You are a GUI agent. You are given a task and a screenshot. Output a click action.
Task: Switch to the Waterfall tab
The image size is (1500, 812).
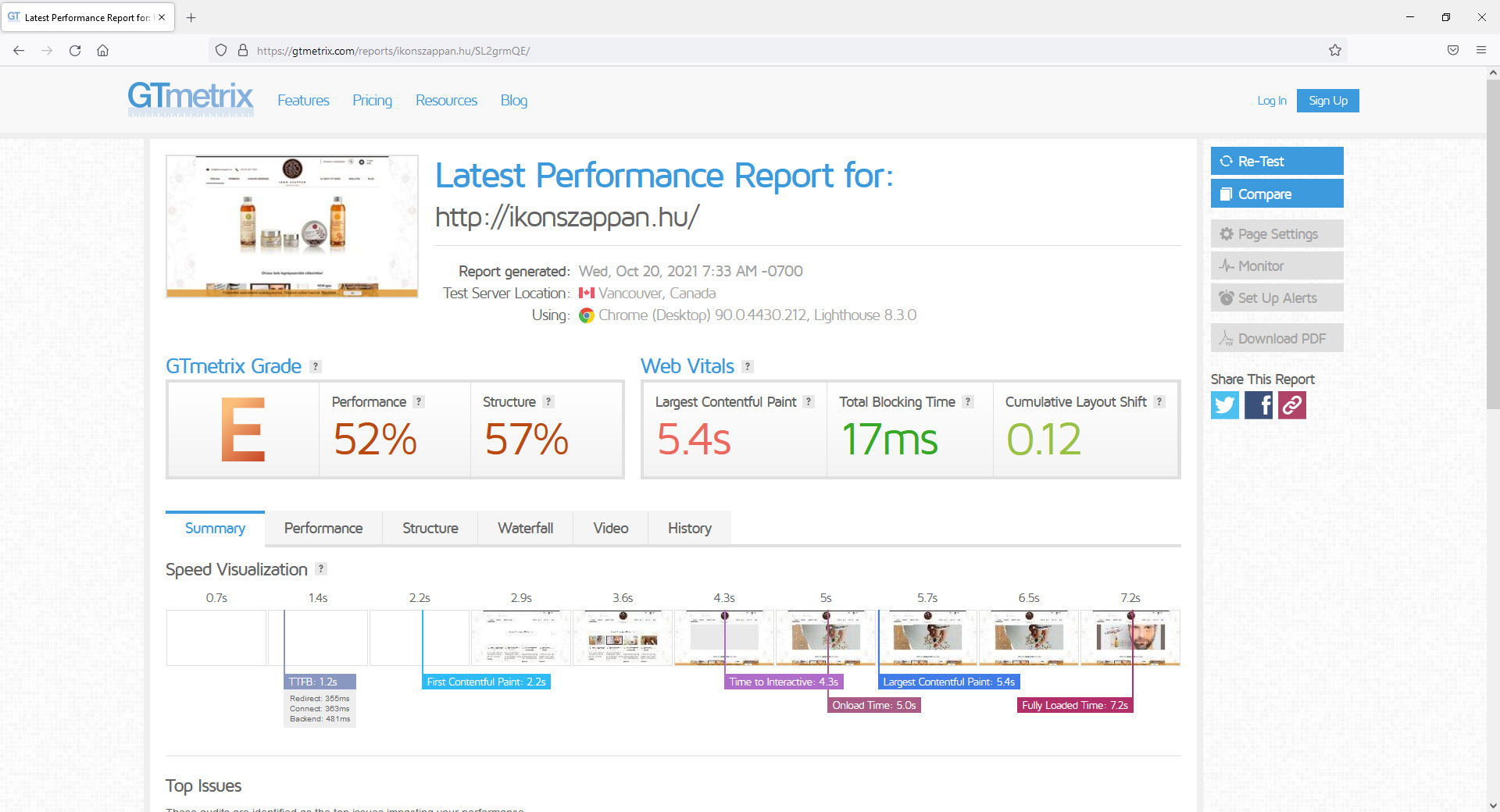pyautogui.click(x=525, y=529)
